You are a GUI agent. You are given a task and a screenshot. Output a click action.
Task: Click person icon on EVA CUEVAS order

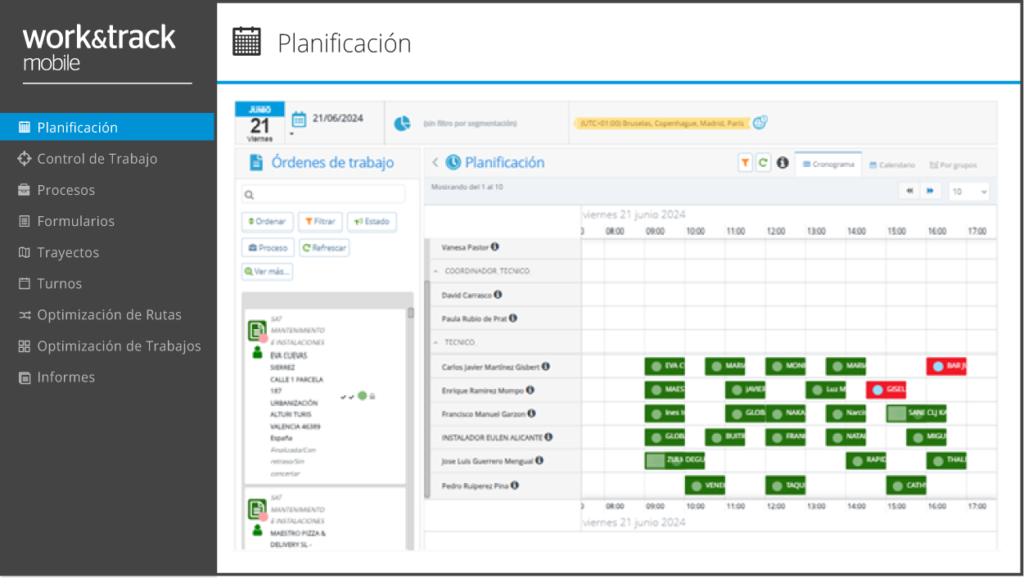tap(257, 353)
